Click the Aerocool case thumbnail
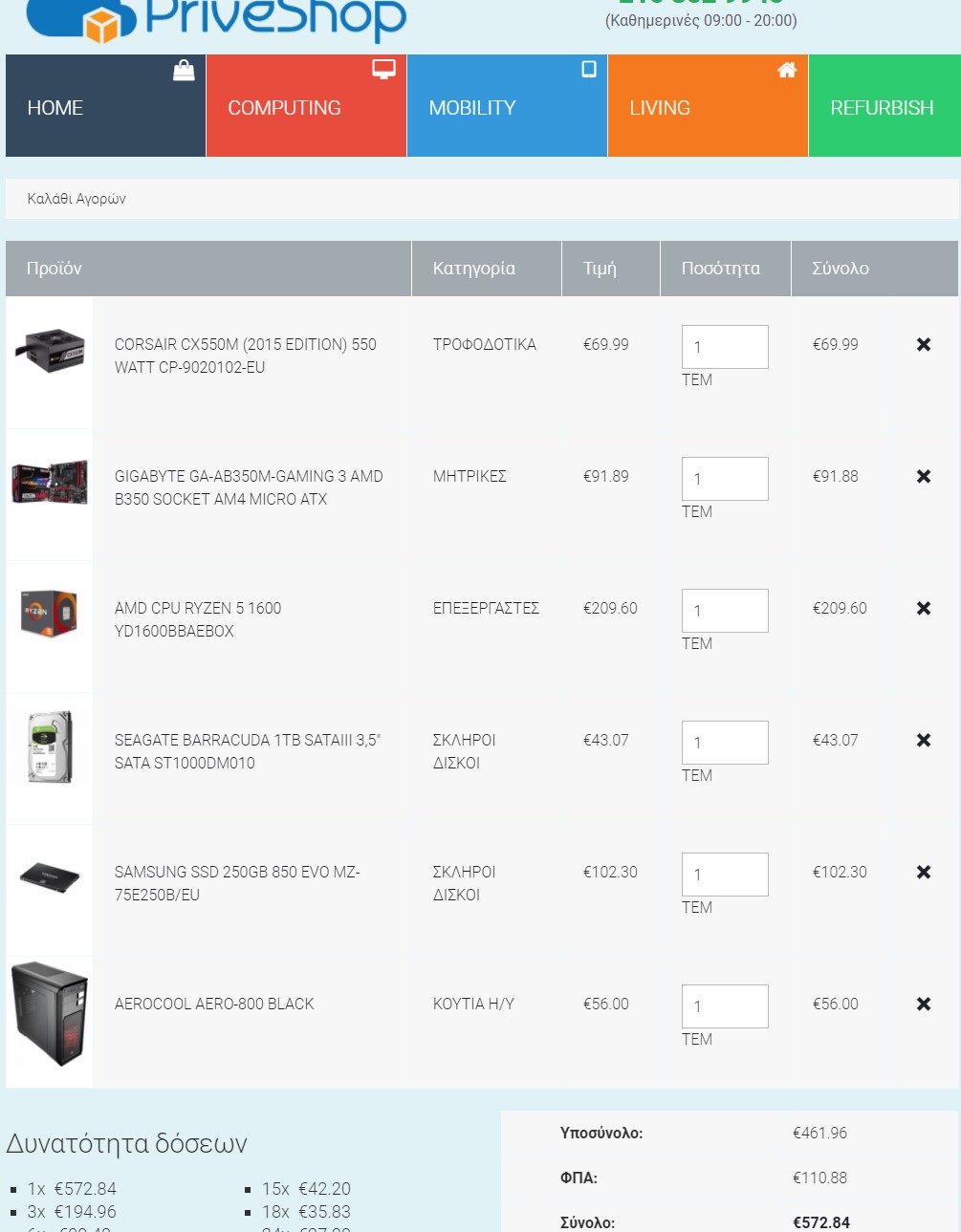This screenshot has width=961, height=1232. [x=50, y=1013]
